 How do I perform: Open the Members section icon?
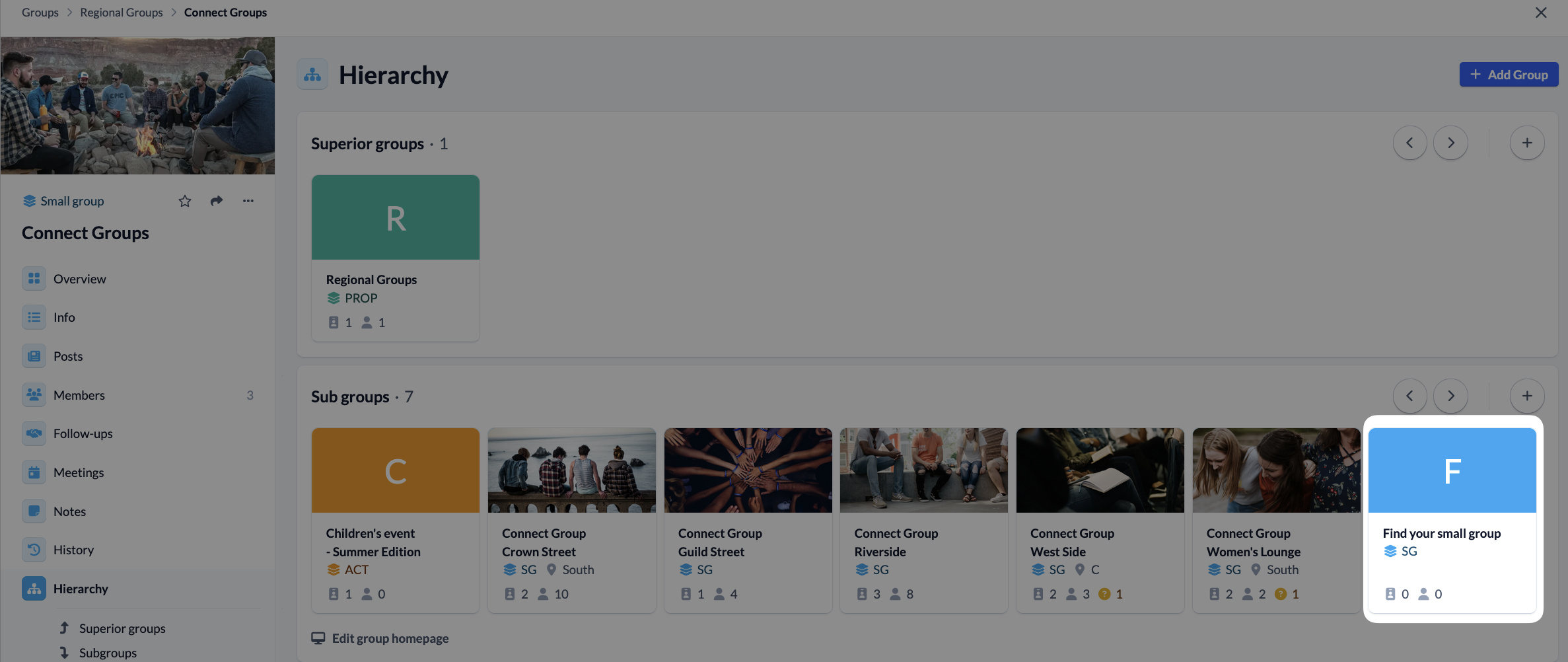pyautogui.click(x=34, y=395)
